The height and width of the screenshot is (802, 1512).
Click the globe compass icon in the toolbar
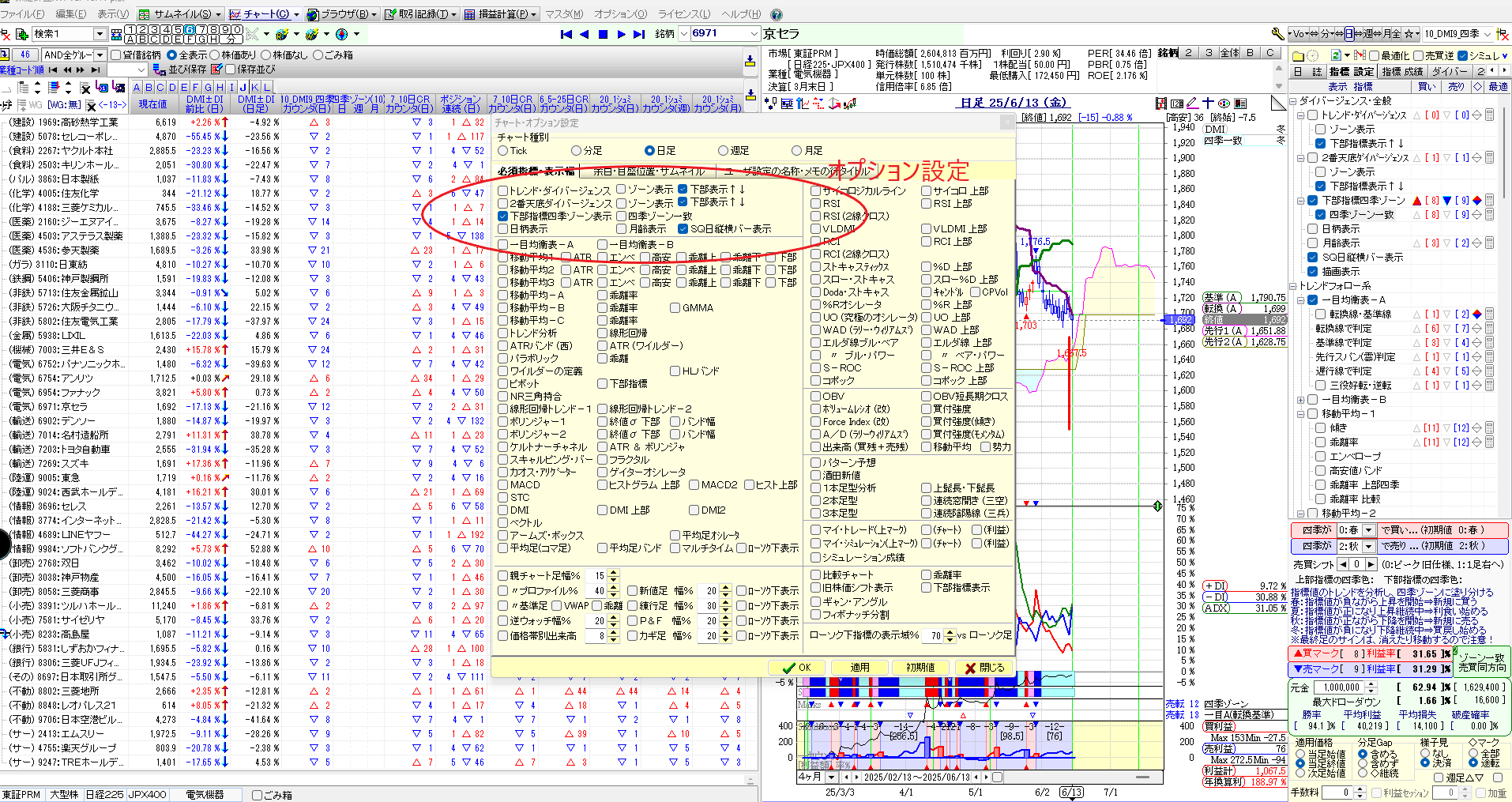(341, 34)
